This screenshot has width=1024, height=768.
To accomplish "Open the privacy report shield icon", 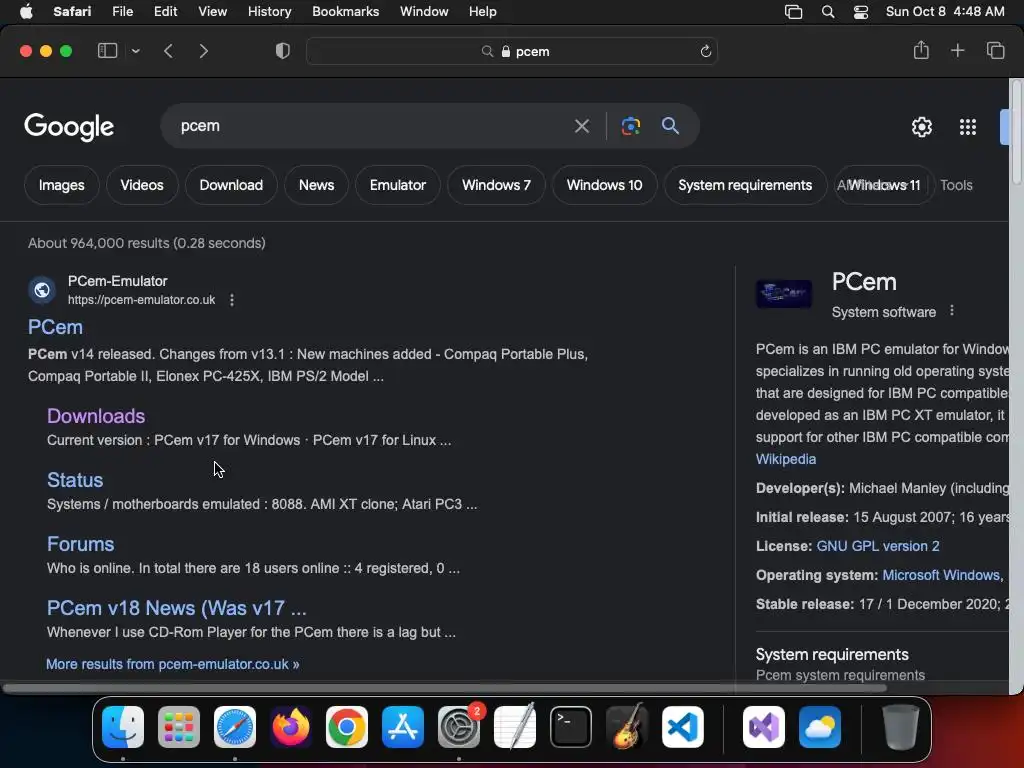I will pos(283,51).
